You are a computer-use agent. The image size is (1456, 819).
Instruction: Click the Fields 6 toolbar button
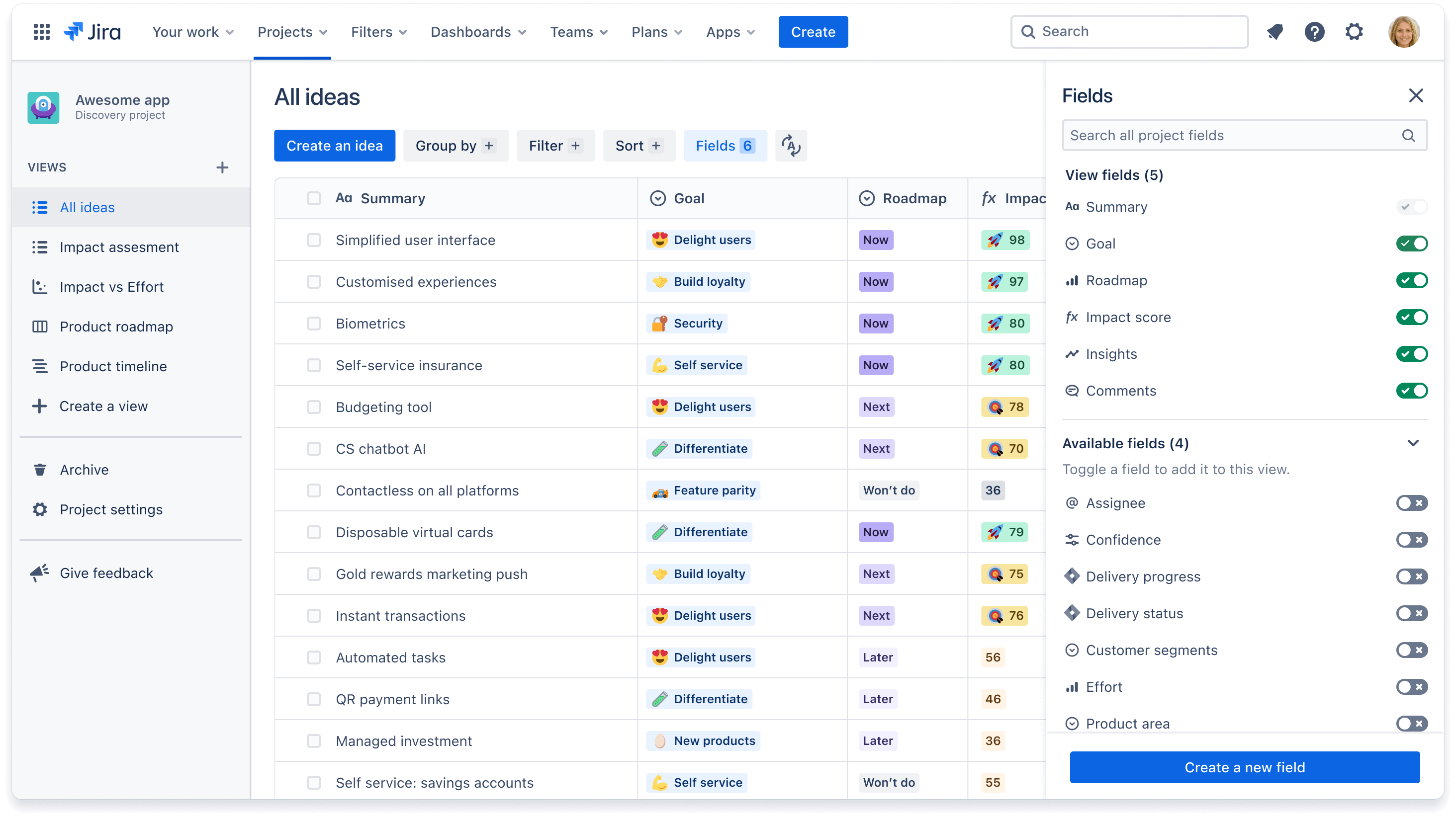tap(723, 146)
